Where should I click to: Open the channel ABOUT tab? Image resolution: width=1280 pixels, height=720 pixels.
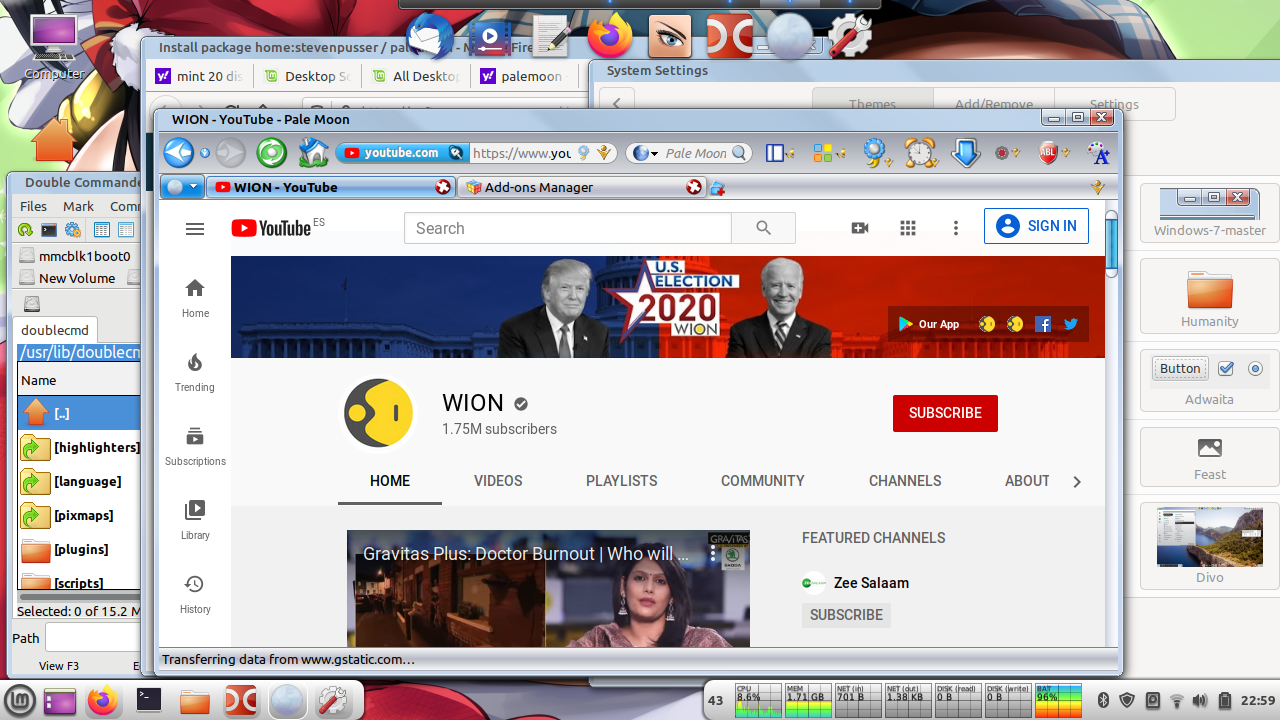(1027, 481)
